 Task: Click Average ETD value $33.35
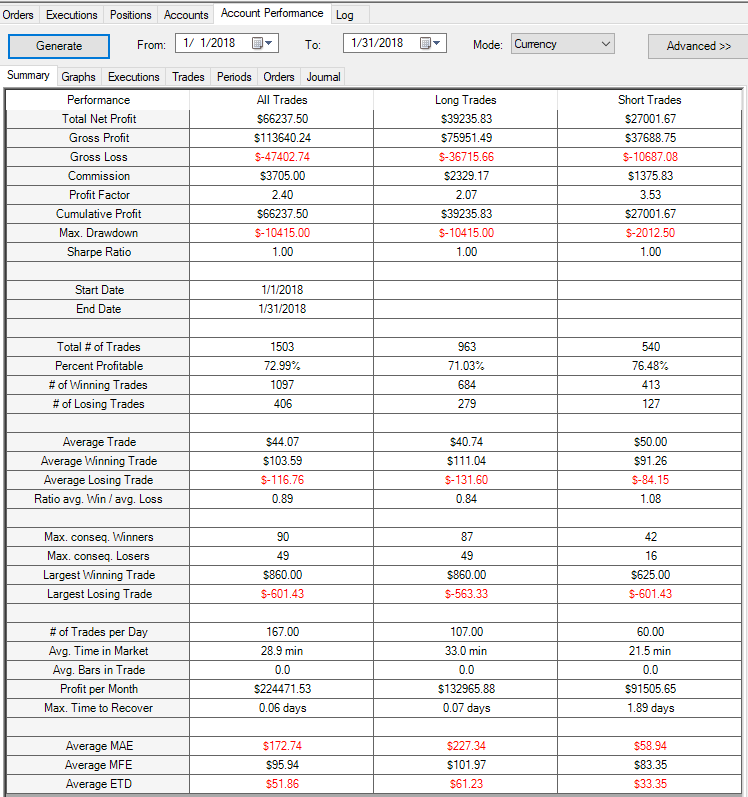(x=650, y=784)
